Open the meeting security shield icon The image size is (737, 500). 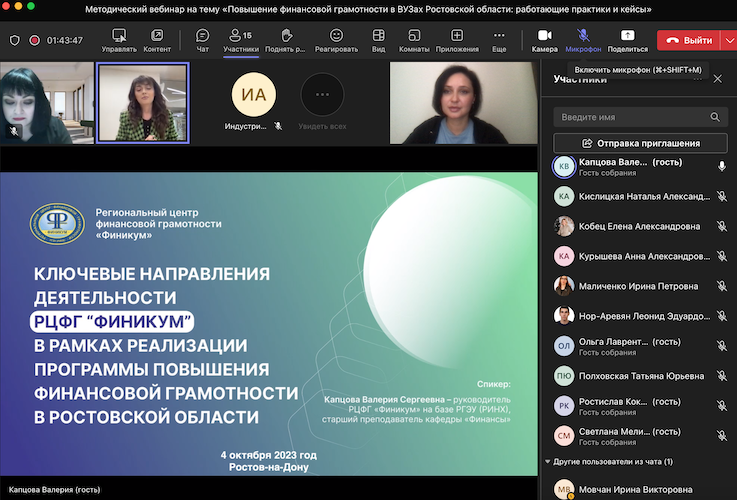pos(15,40)
